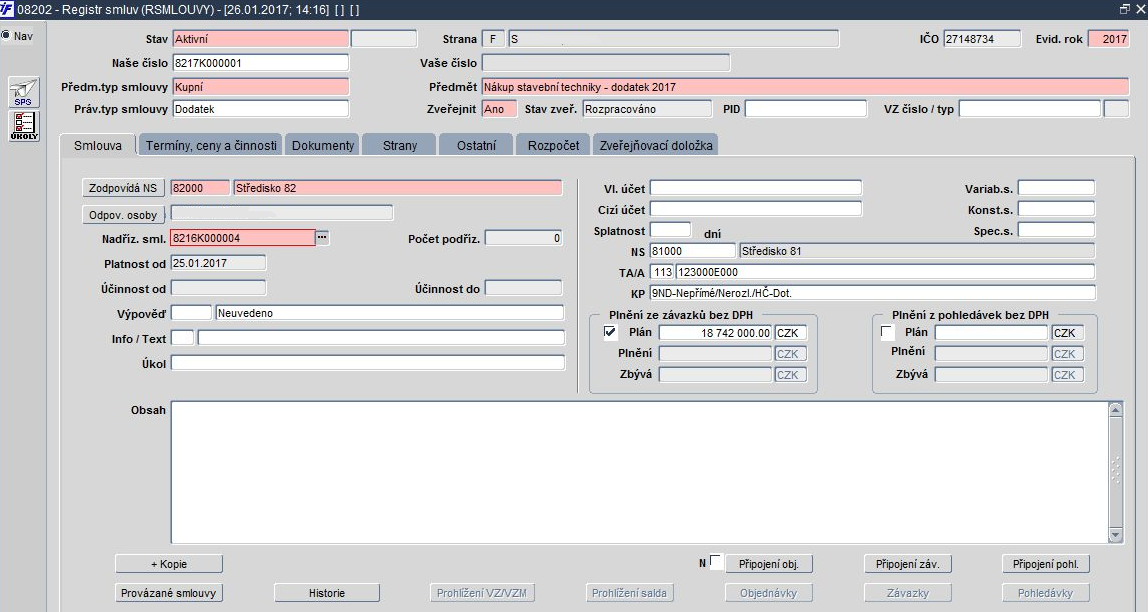Focus the Vl. účet field

click(x=756, y=188)
